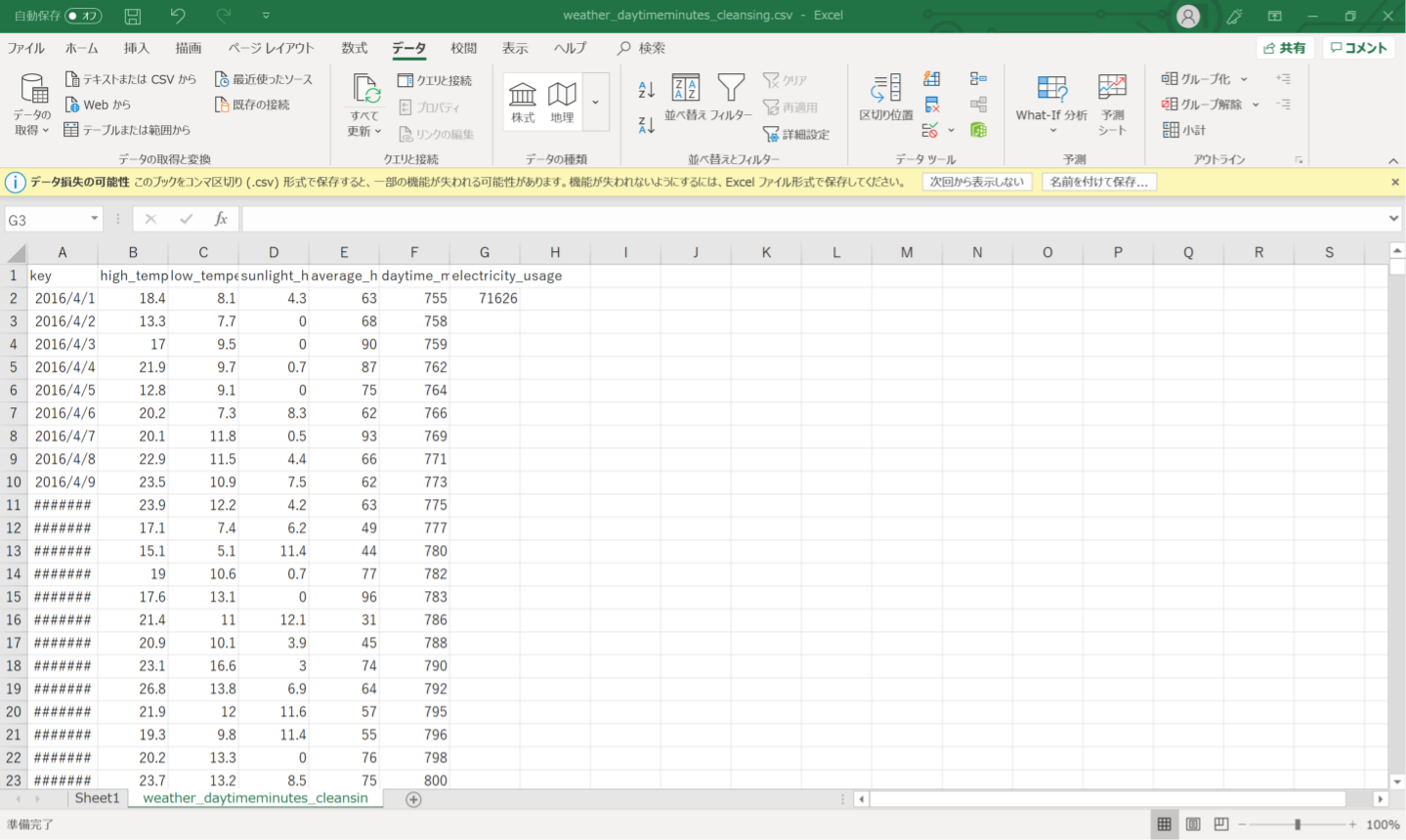This screenshot has width=1406, height=840.
Task: Click the fx insert function icon
Action: pos(221,219)
